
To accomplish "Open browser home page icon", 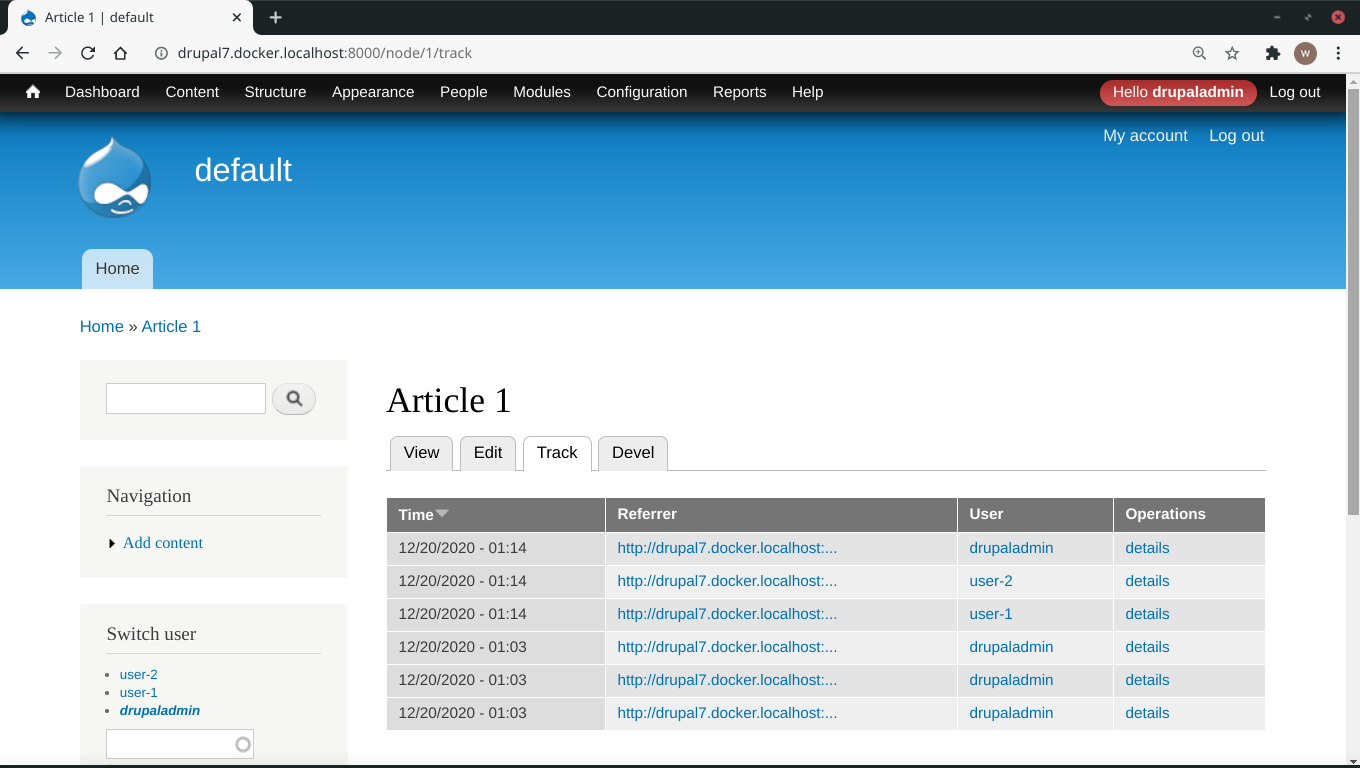I will point(120,53).
